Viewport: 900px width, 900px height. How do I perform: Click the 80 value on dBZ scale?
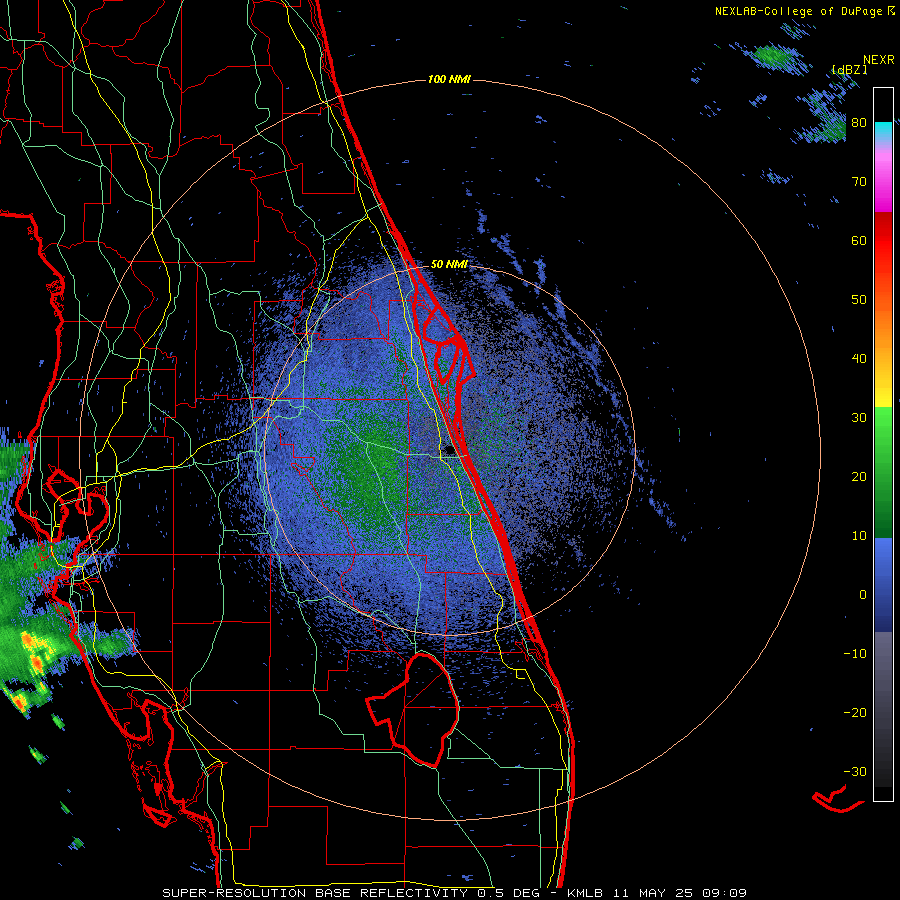click(x=859, y=123)
